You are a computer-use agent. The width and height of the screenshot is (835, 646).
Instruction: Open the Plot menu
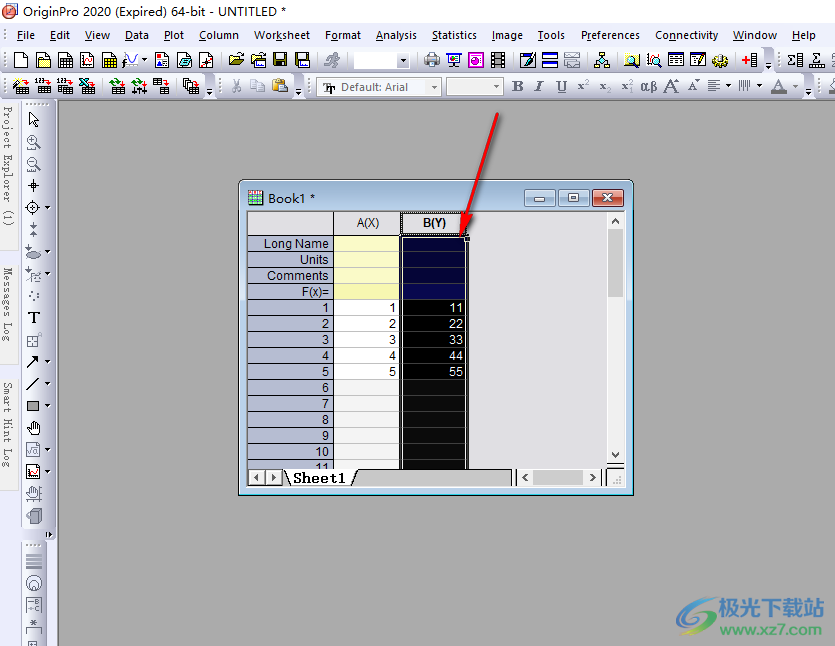pos(174,35)
